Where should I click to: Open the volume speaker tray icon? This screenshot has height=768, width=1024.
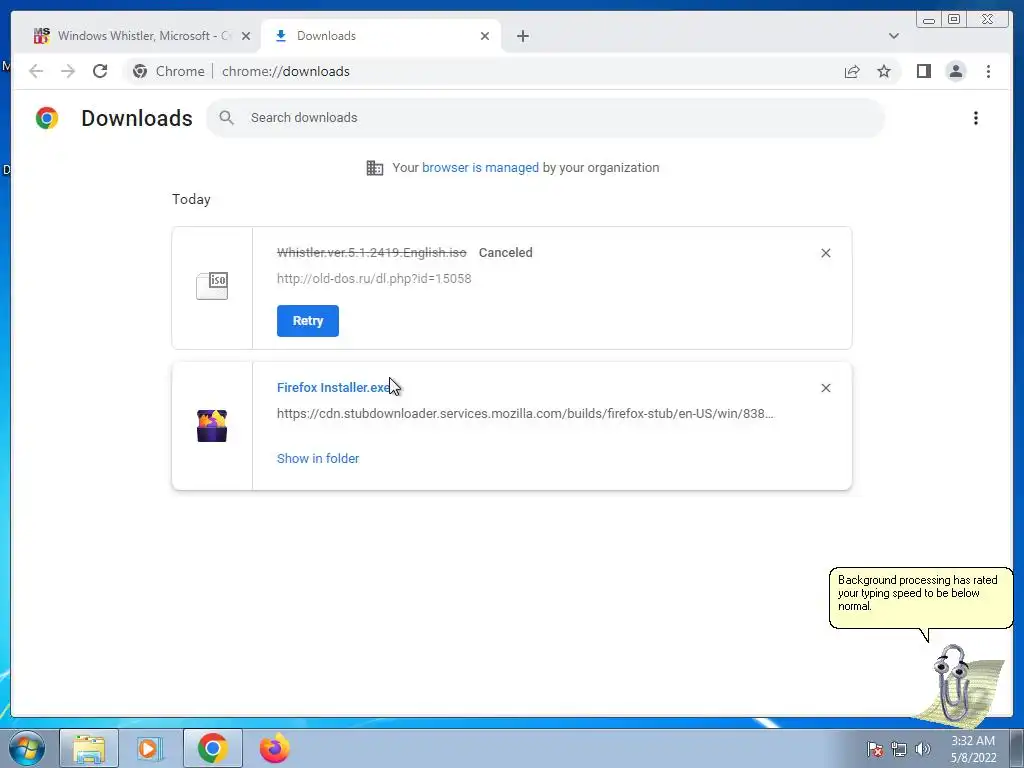click(923, 749)
